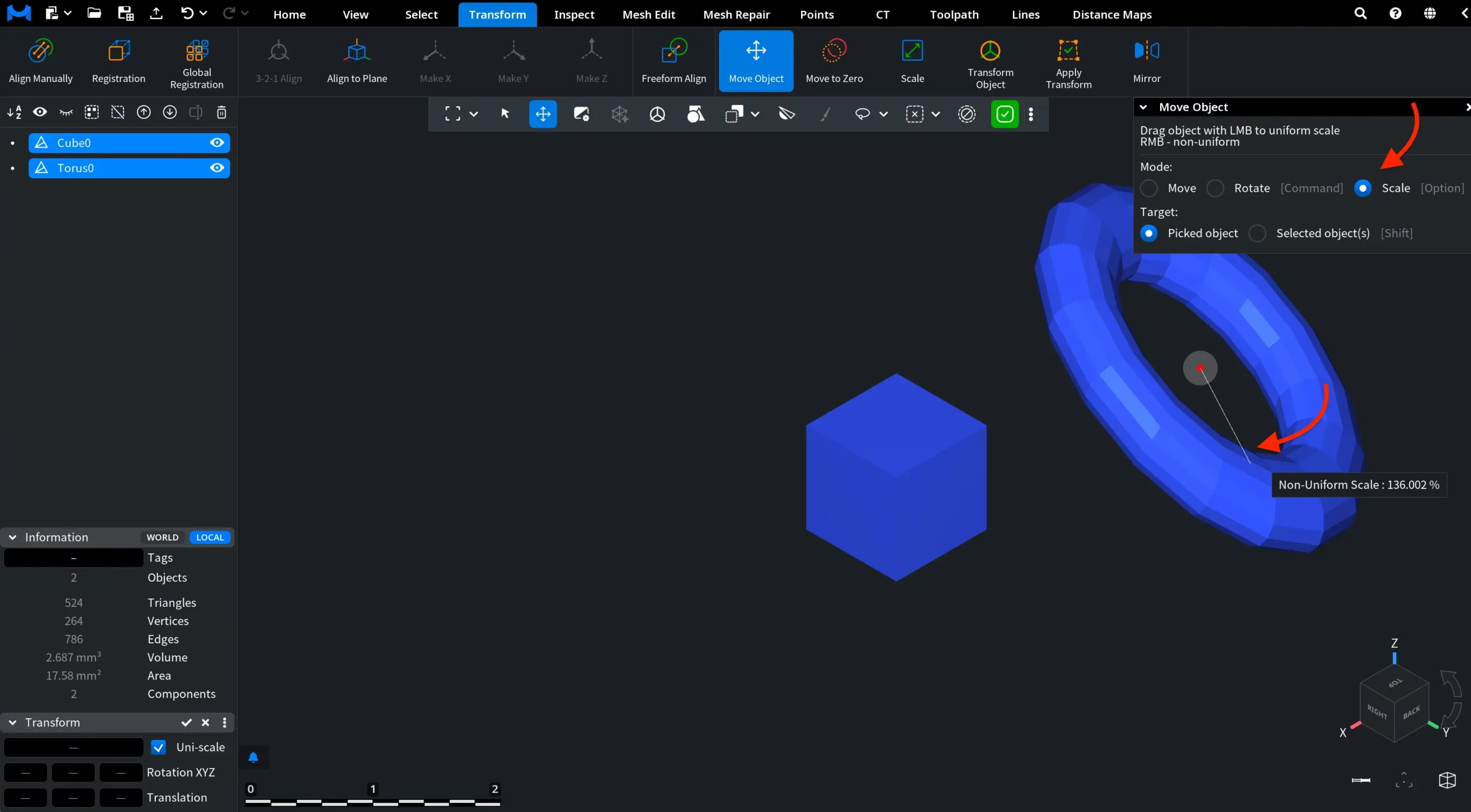Apply transform with the panel checkmark
Screen dimensions: 1471x812
tap(186, 722)
